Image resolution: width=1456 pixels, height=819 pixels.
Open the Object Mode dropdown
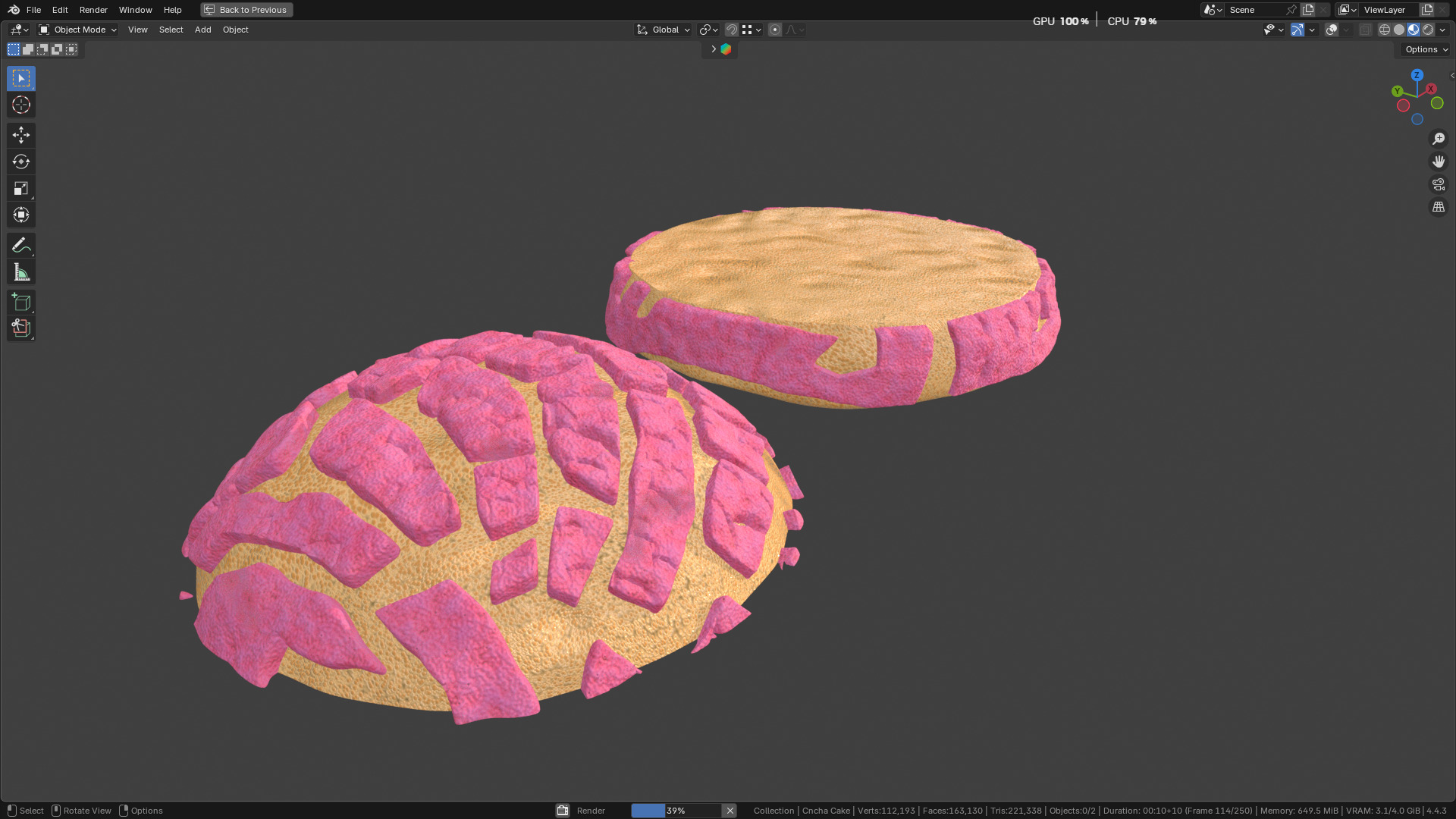click(78, 30)
